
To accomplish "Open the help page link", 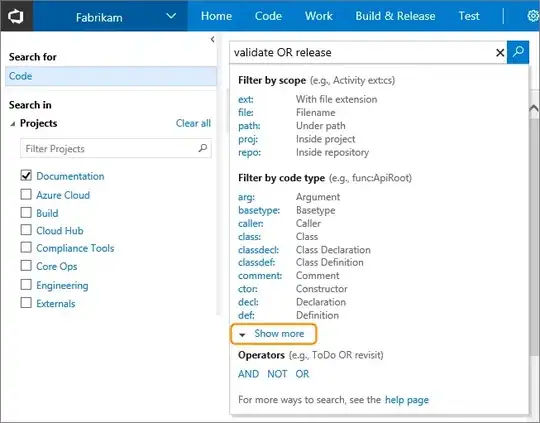I will point(407,400).
